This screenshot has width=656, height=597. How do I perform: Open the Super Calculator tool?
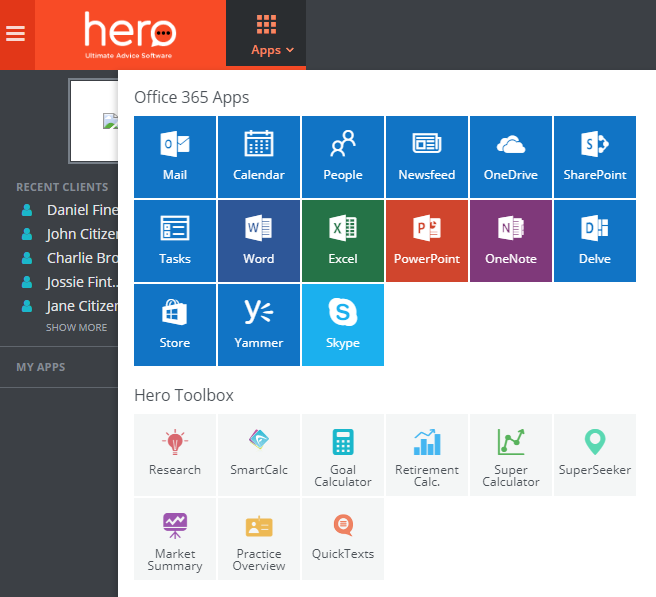[x=511, y=455]
